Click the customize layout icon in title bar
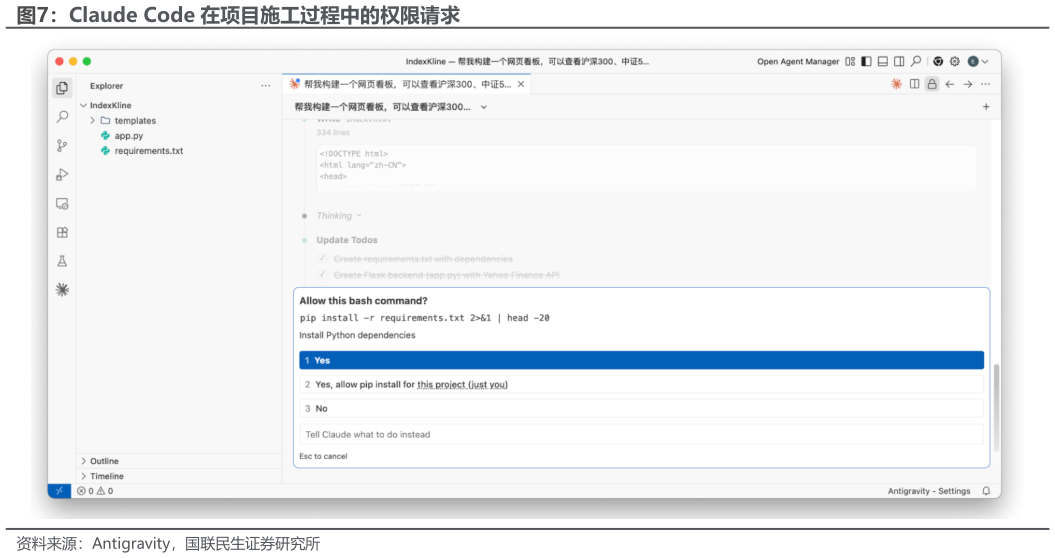Image resolution: width=1055 pixels, height=558 pixels. coord(850,61)
